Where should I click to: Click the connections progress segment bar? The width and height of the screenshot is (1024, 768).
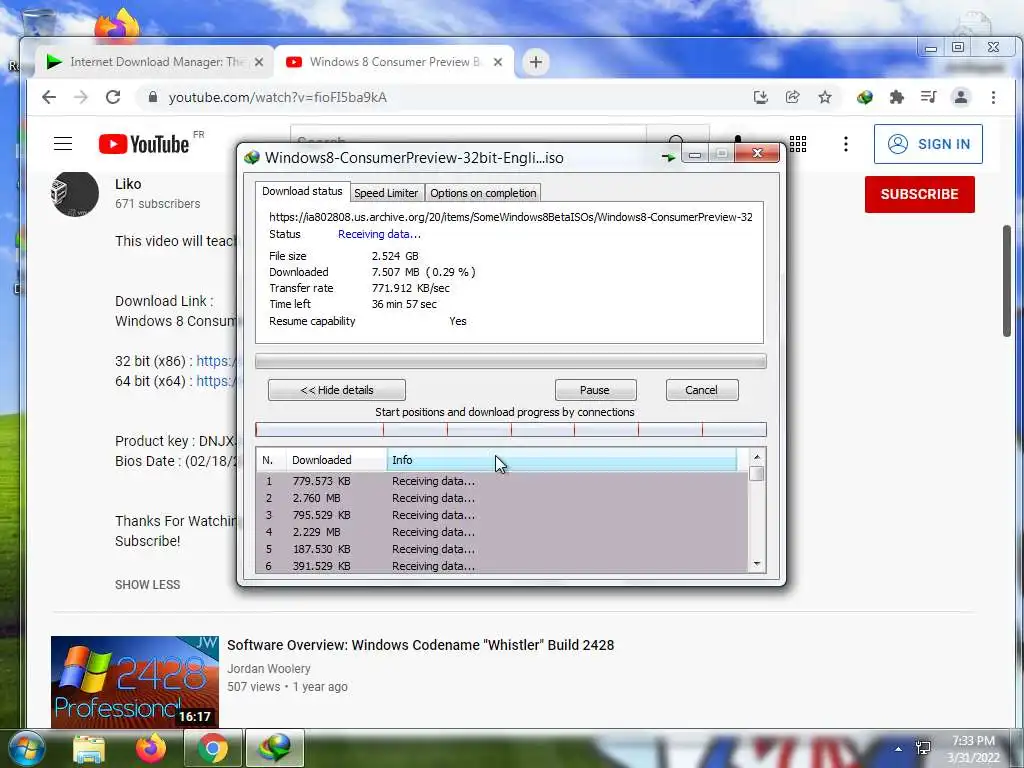tap(511, 430)
